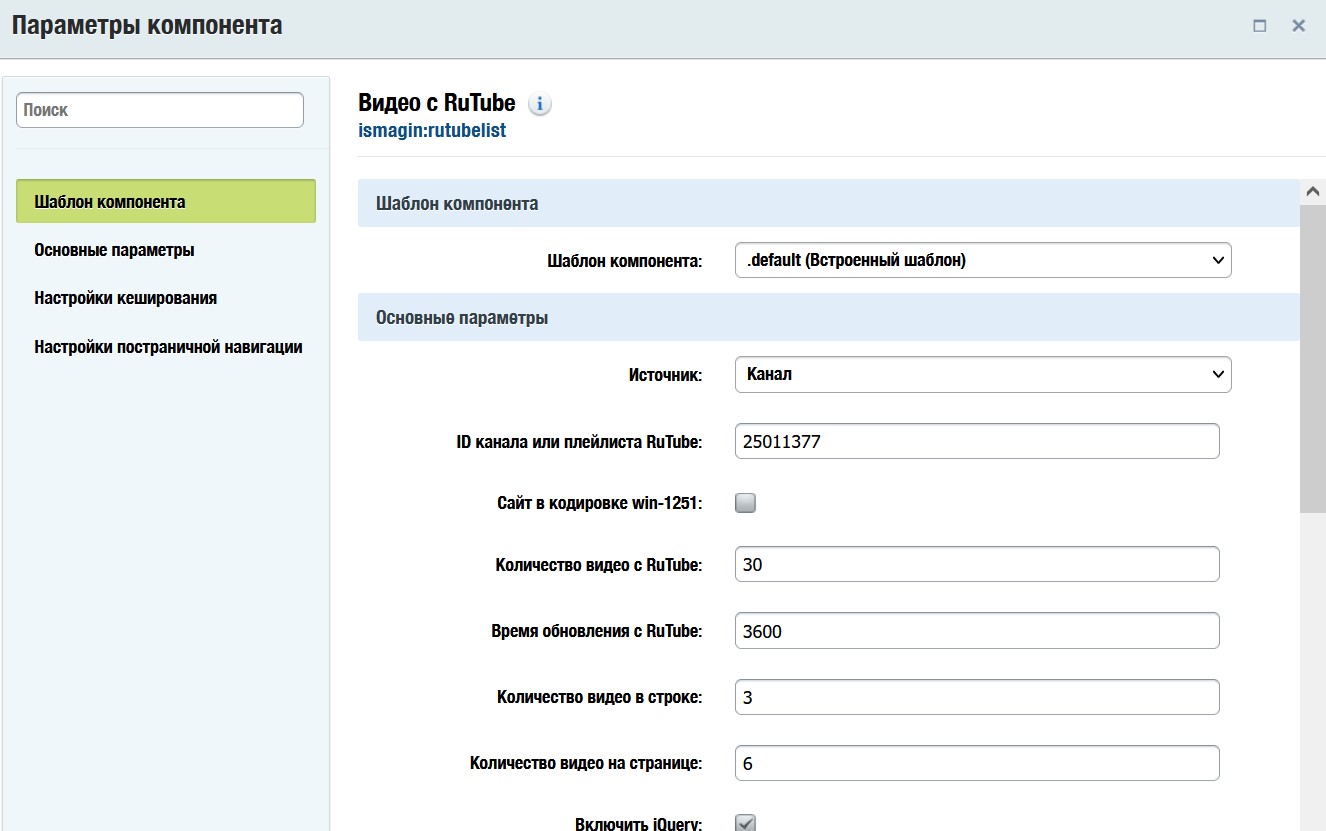Click the Время обновления с RuTube field
Viewport: 1326px width, 831px height.
pyautogui.click(x=976, y=631)
